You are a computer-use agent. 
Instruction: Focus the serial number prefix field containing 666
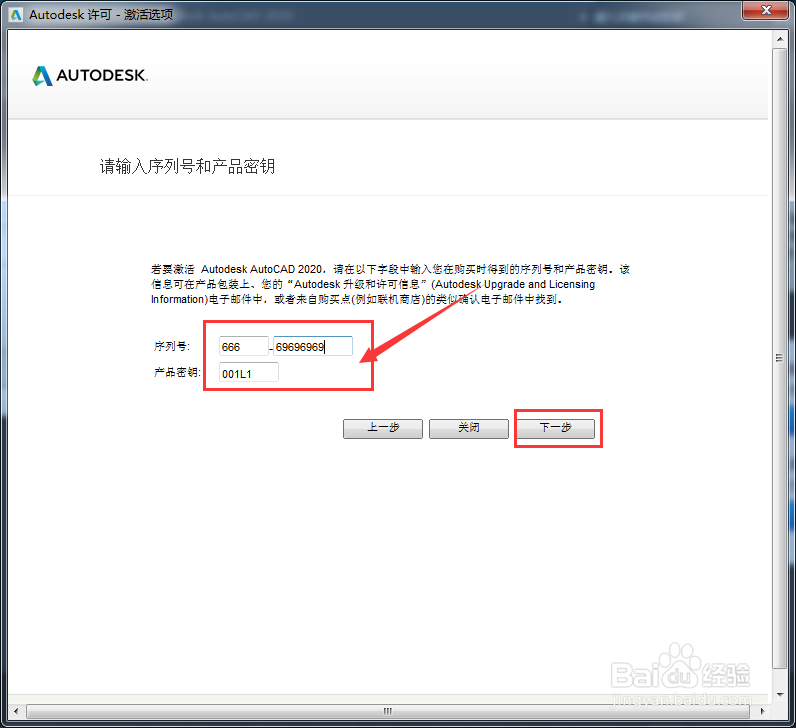[243, 346]
